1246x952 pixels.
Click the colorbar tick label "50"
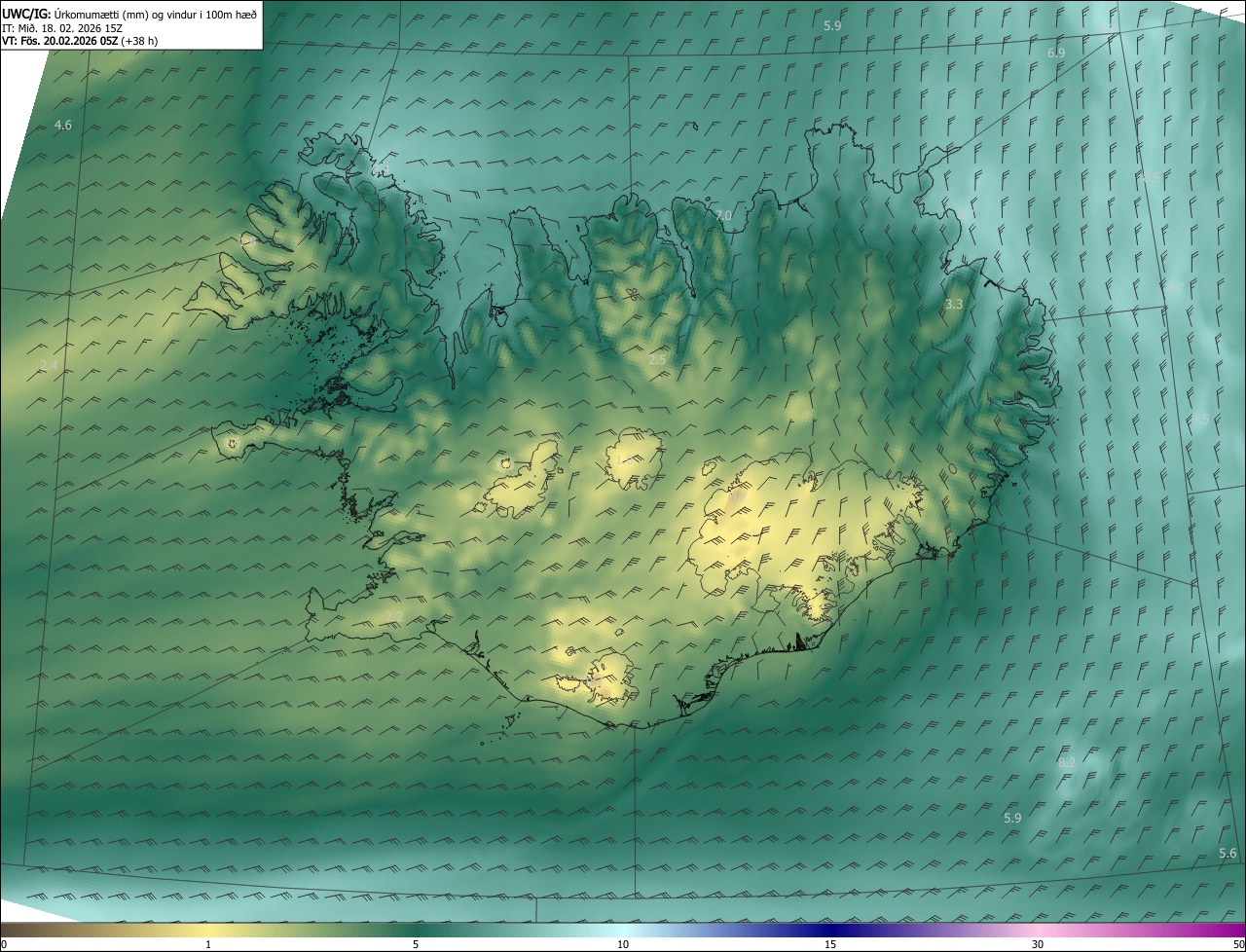click(1238, 944)
